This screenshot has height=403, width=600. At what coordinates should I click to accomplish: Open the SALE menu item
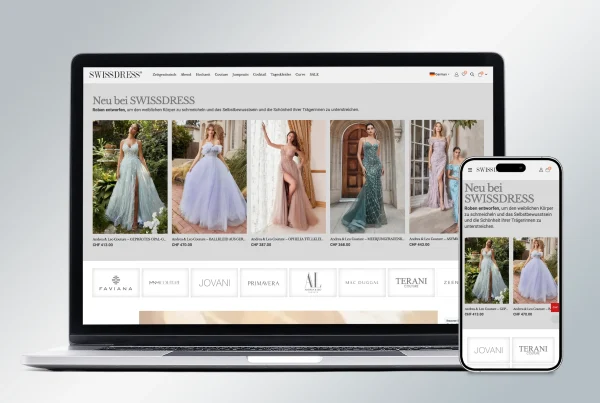click(314, 75)
